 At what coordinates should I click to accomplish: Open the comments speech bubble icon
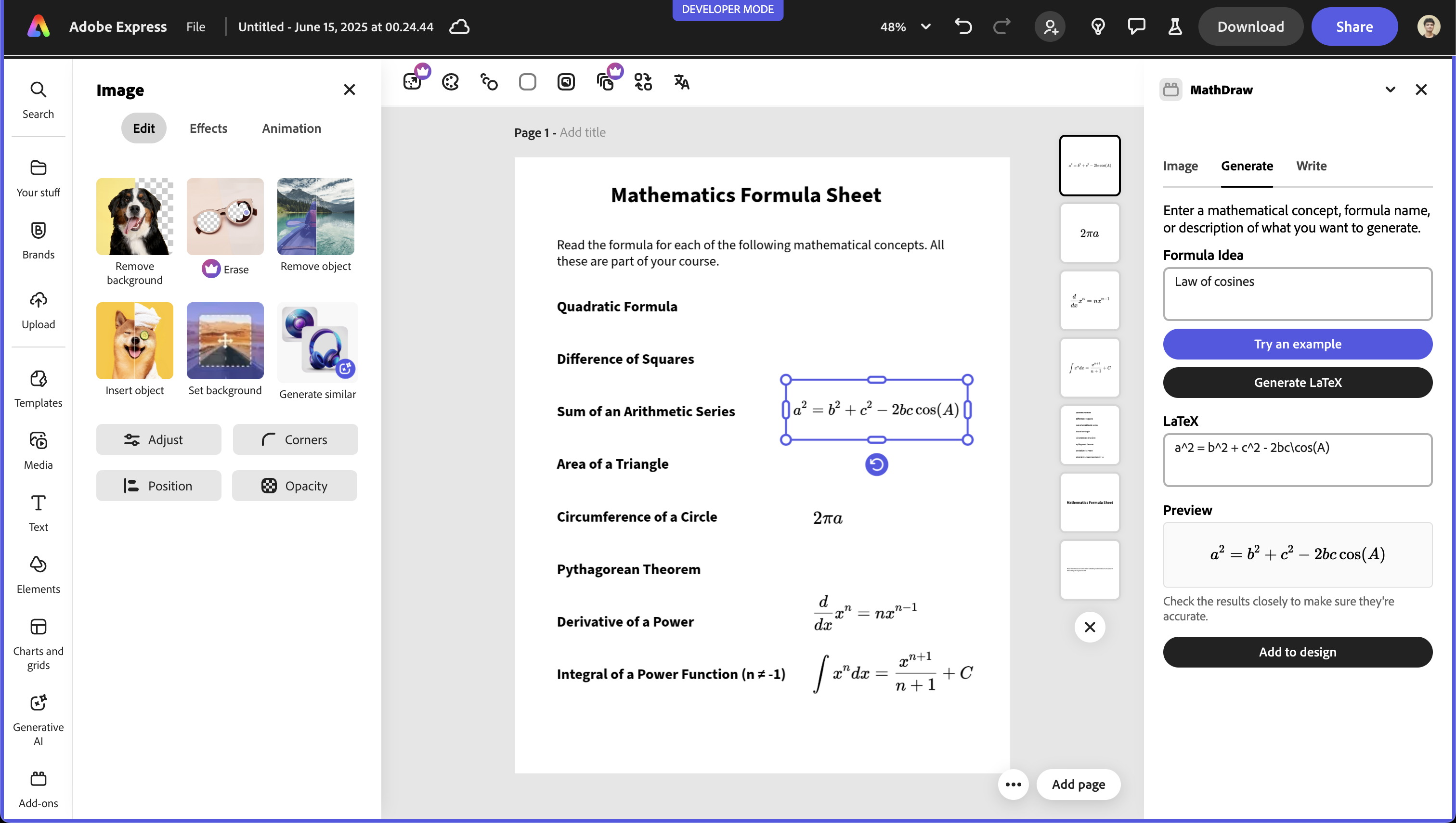click(1136, 26)
